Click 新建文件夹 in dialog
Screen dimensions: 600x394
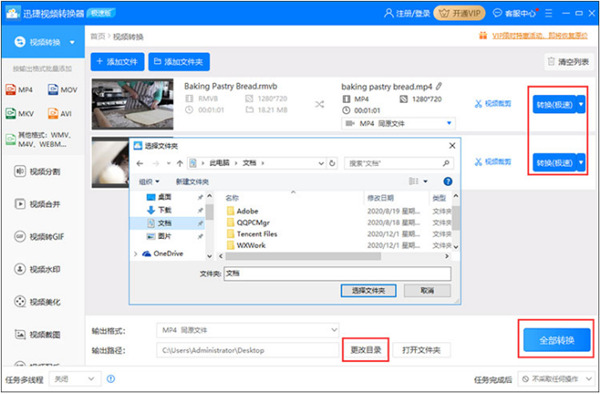click(192, 182)
